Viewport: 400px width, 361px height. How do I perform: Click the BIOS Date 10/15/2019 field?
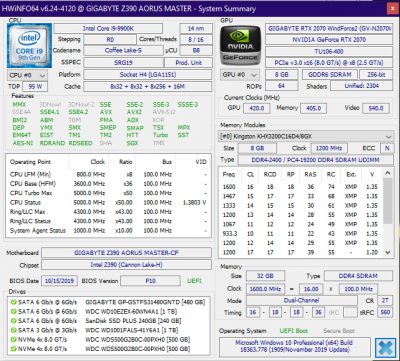click(x=59, y=281)
